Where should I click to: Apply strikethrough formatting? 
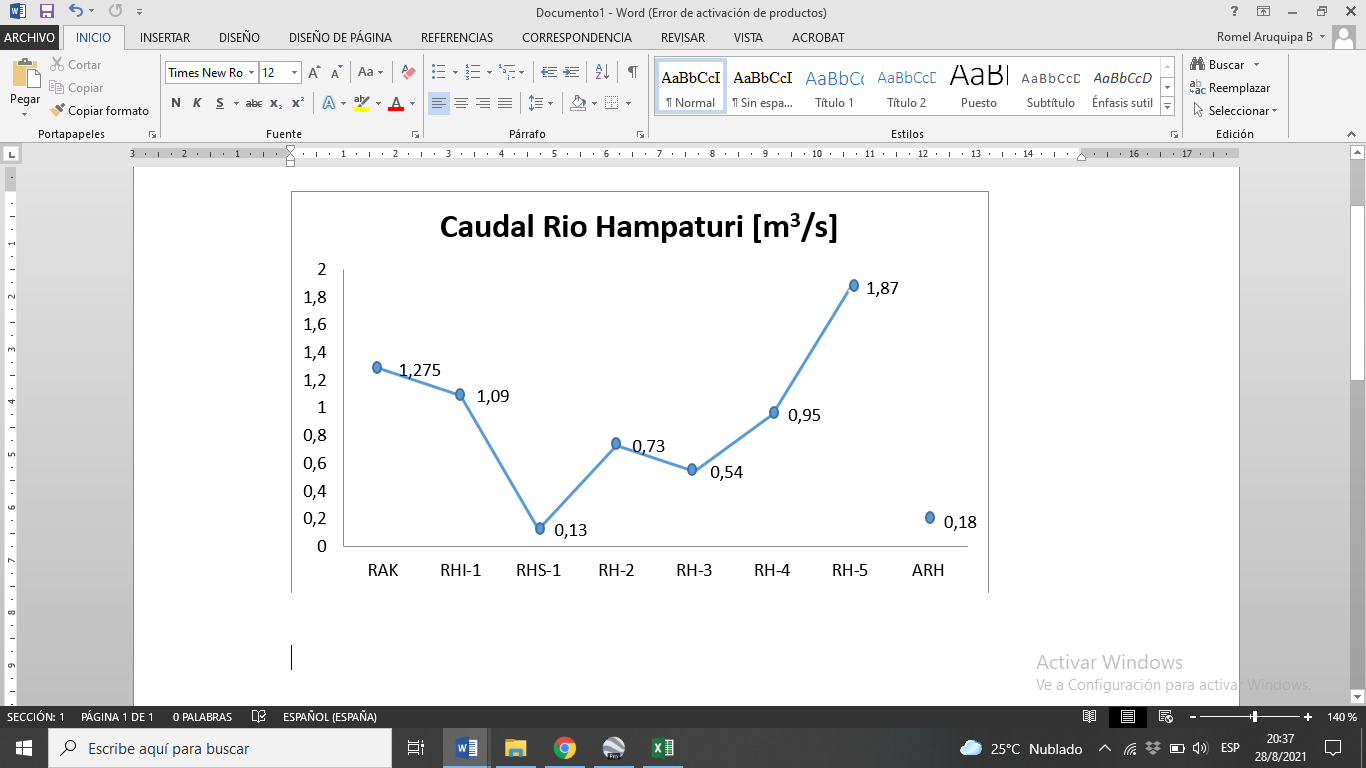coord(253,103)
